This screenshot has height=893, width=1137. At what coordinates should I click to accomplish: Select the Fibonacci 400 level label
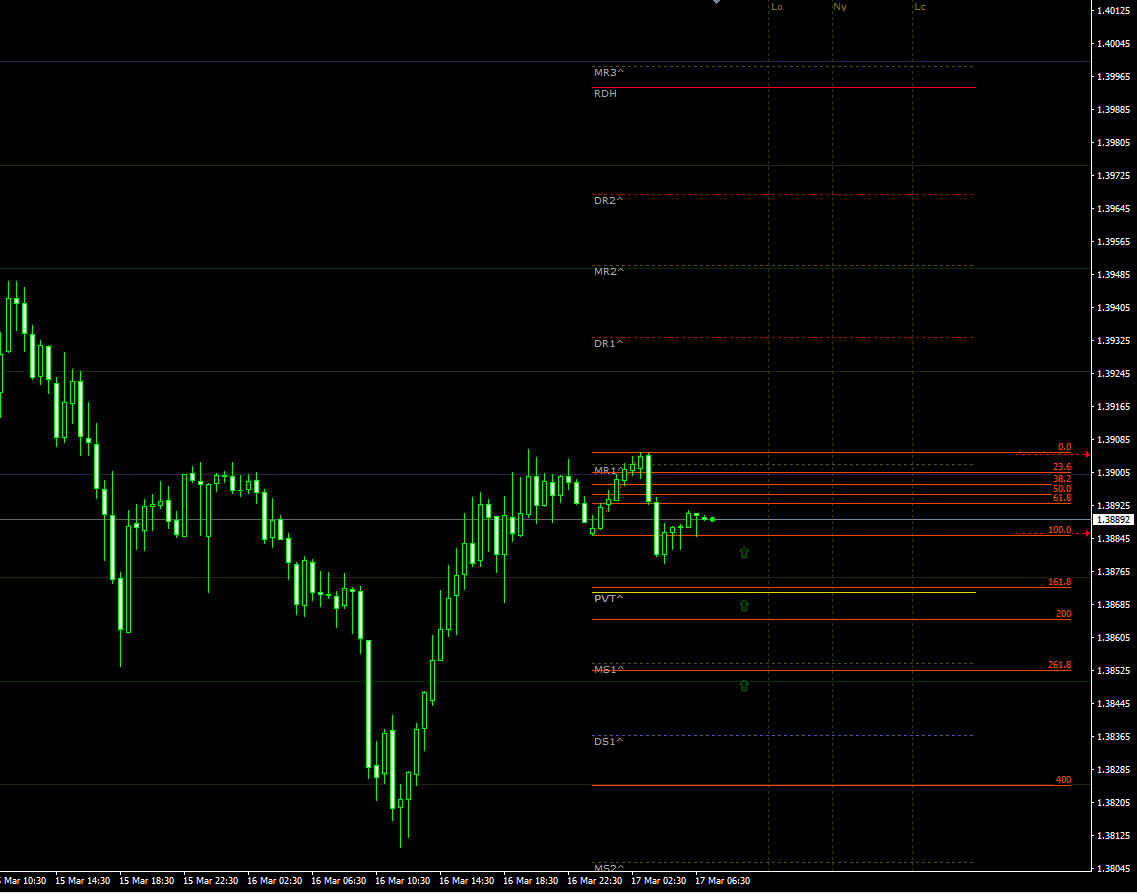pos(1063,780)
